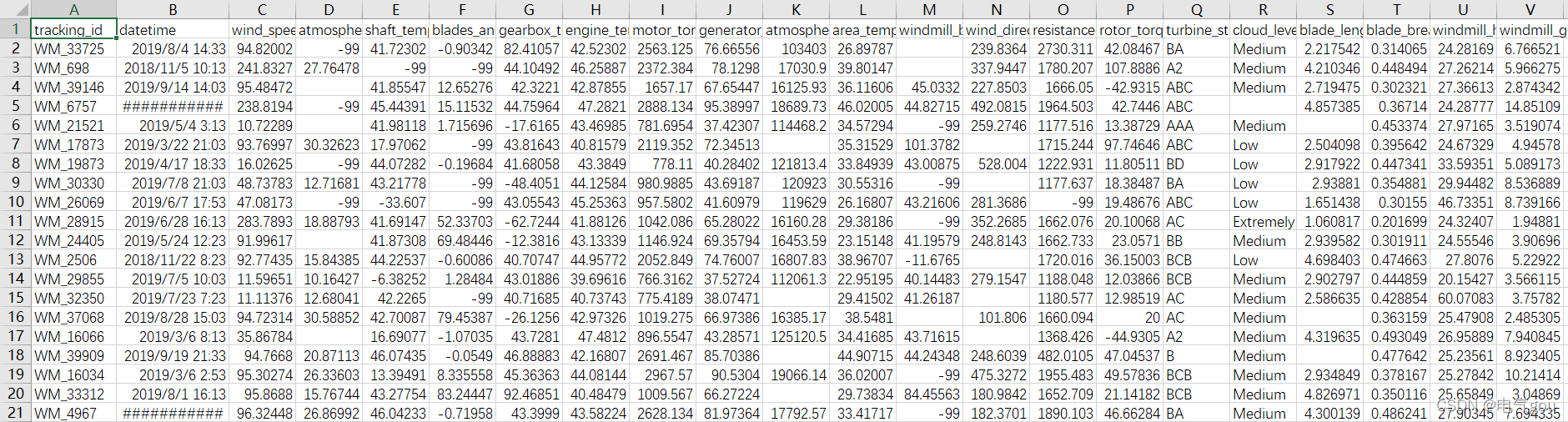Viewport: 1568px width, 422px height.
Task: Select the column V header
Action: coord(1530,10)
